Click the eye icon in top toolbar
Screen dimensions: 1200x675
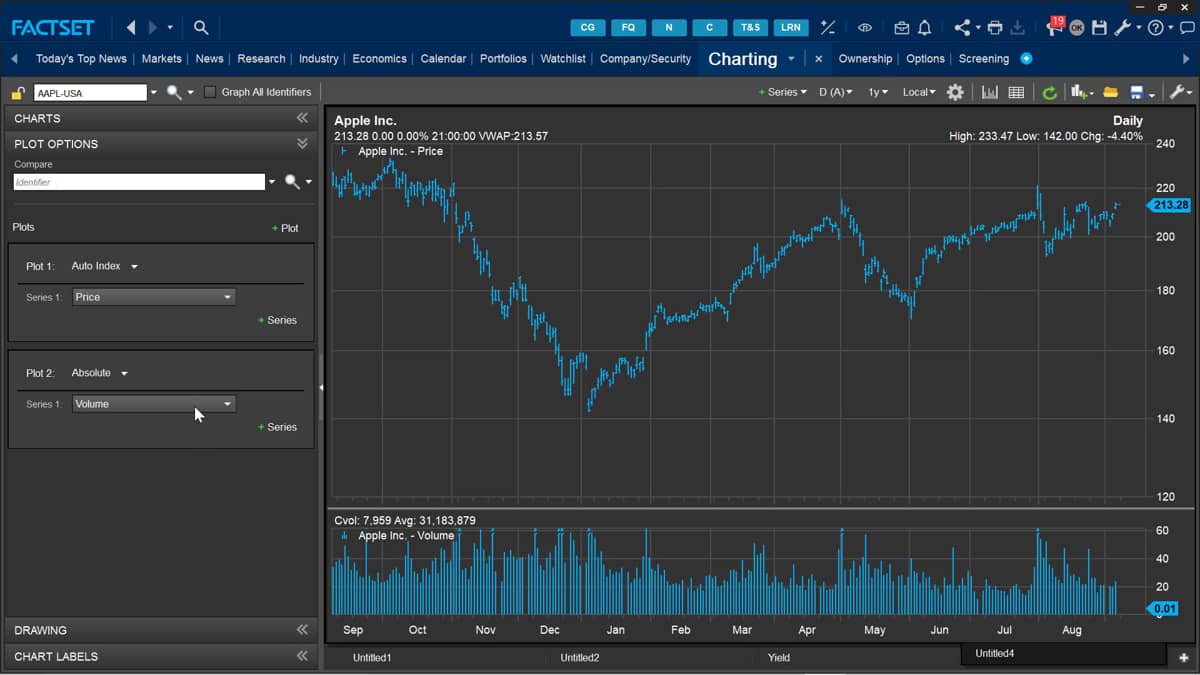pos(865,28)
